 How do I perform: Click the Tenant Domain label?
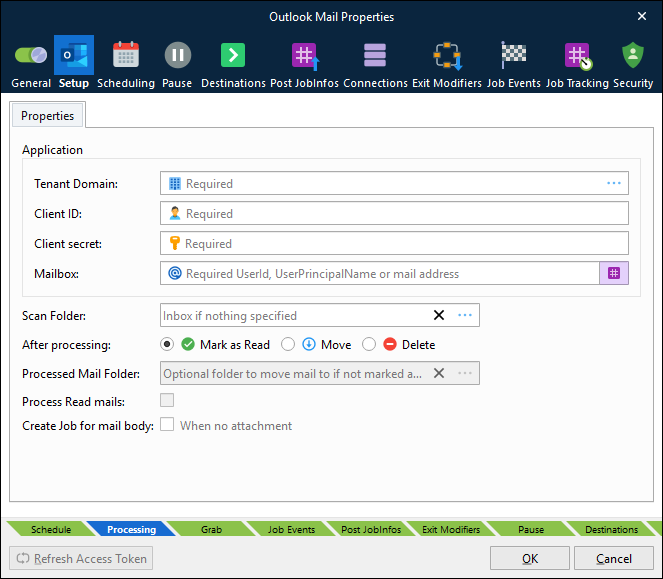76,184
